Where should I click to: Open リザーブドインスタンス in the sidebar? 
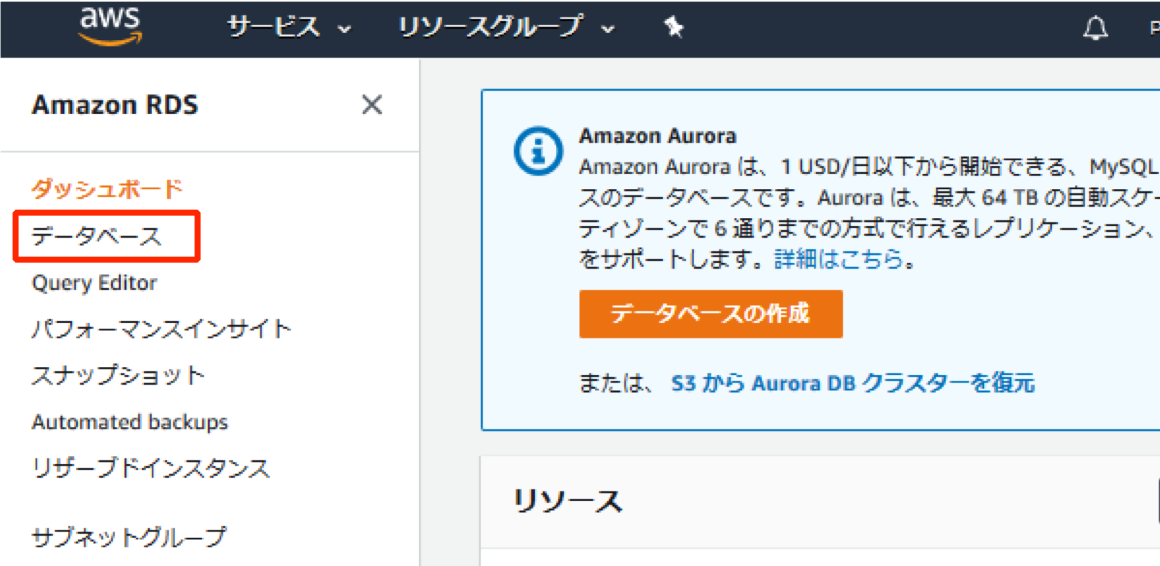pos(151,468)
